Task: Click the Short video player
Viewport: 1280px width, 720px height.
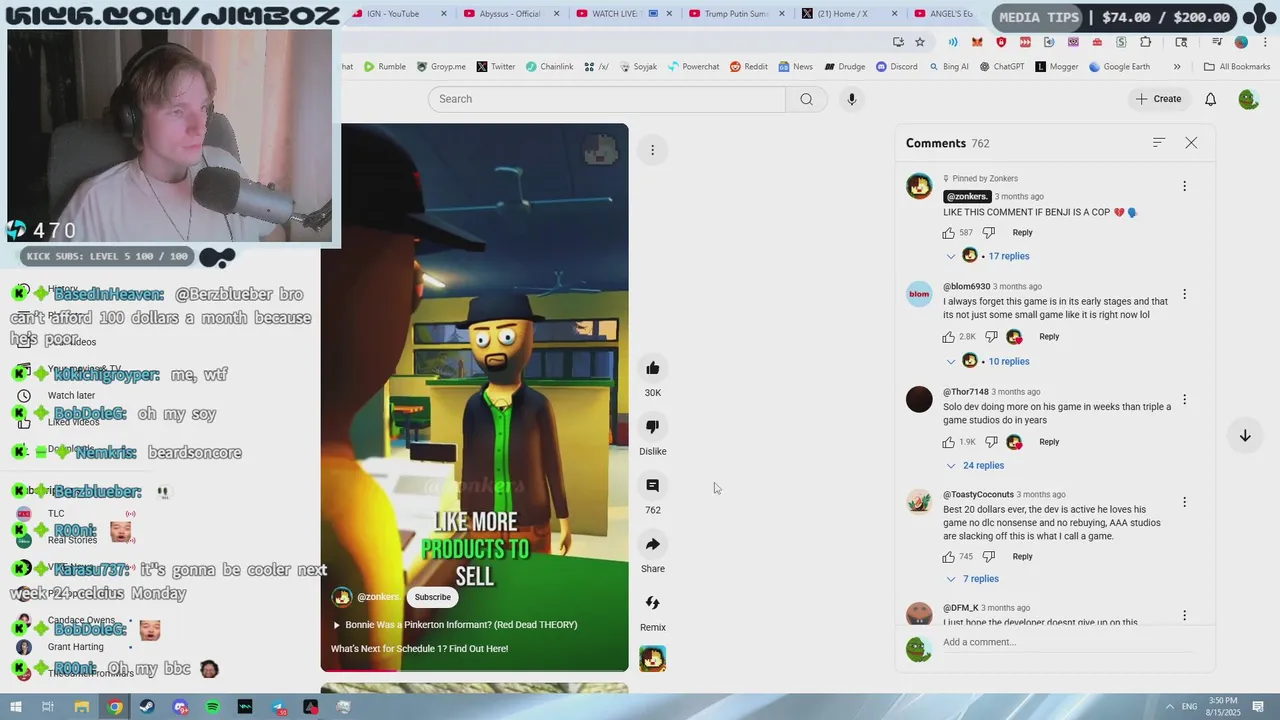Action: [474, 397]
